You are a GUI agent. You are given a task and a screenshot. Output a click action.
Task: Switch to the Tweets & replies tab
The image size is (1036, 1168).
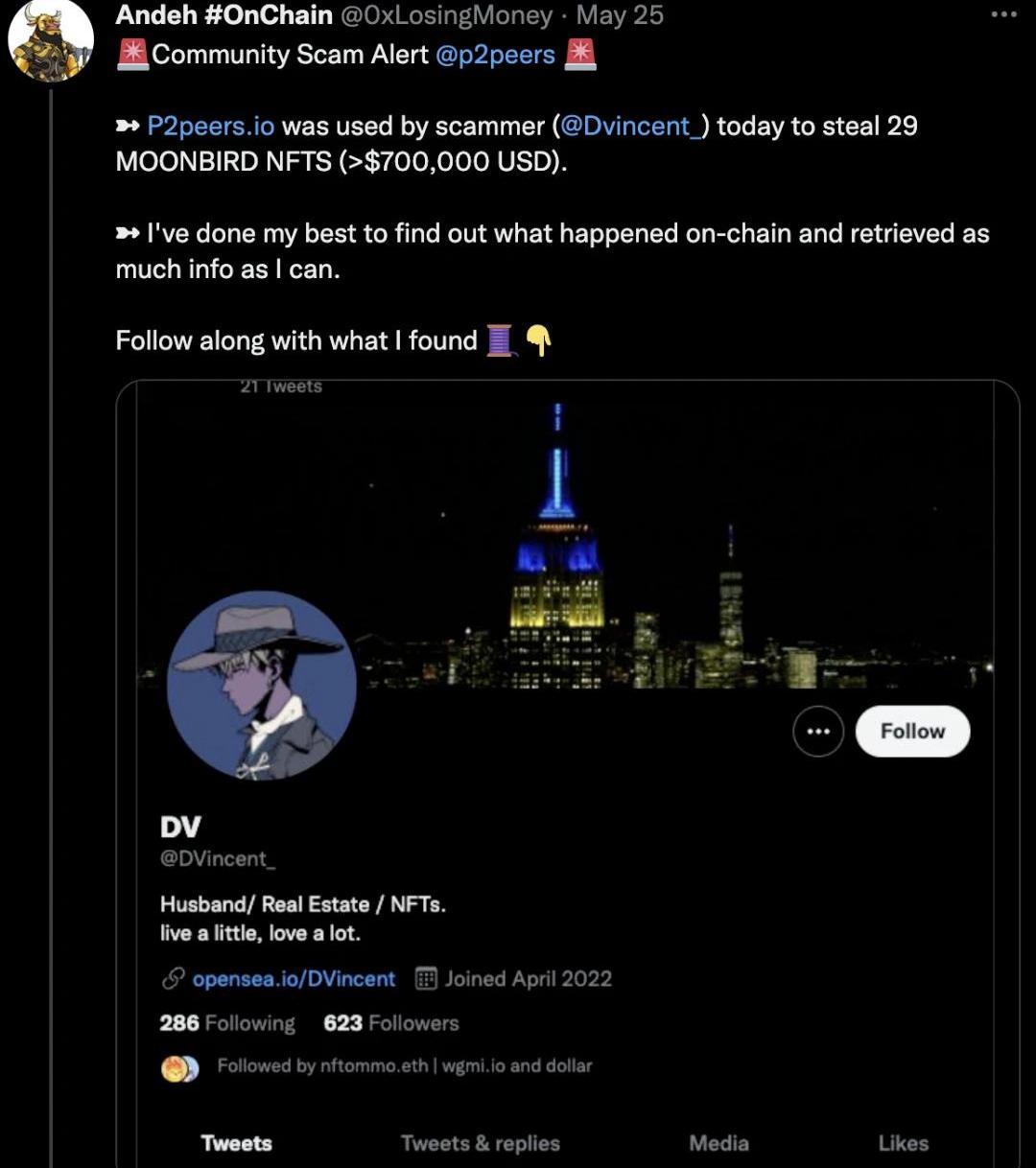(x=480, y=1143)
